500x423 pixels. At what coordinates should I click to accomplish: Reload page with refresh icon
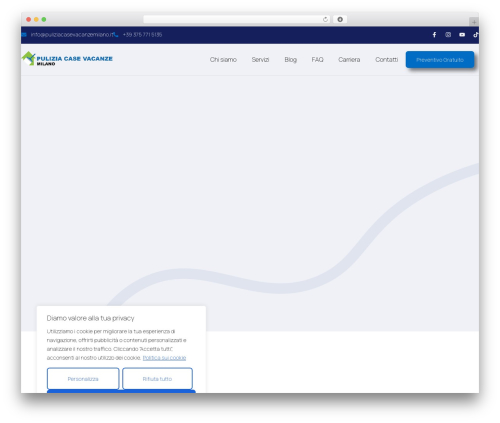click(x=325, y=20)
